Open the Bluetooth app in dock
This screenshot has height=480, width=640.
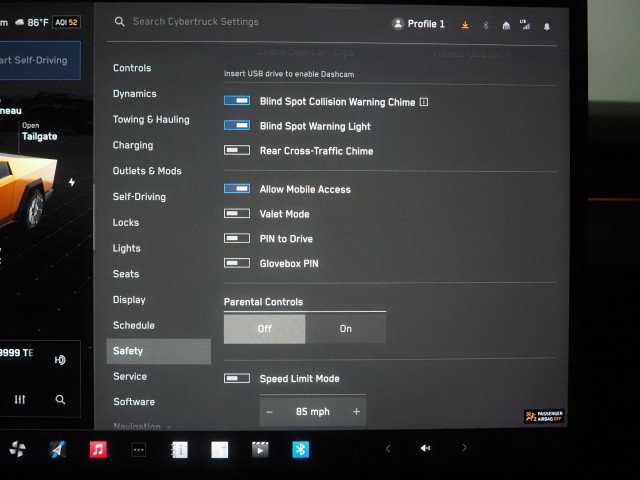[300, 450]
